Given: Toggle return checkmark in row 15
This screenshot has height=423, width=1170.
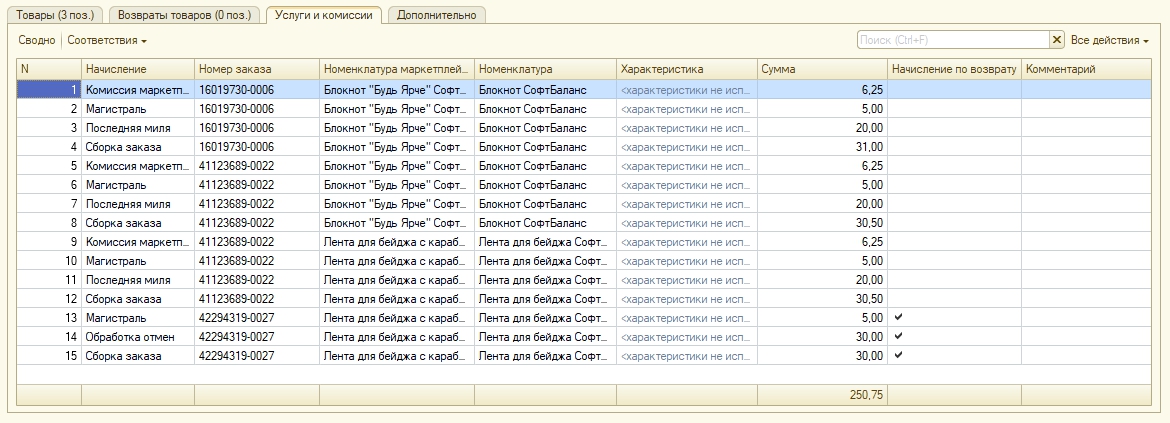Looking at the screenshot, I should (898, 355).
